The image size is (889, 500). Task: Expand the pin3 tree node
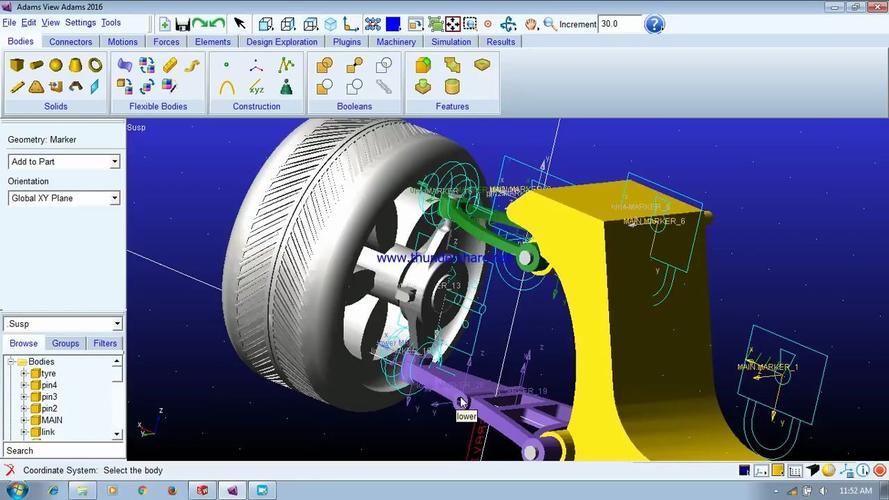click(x=24, y=397)
